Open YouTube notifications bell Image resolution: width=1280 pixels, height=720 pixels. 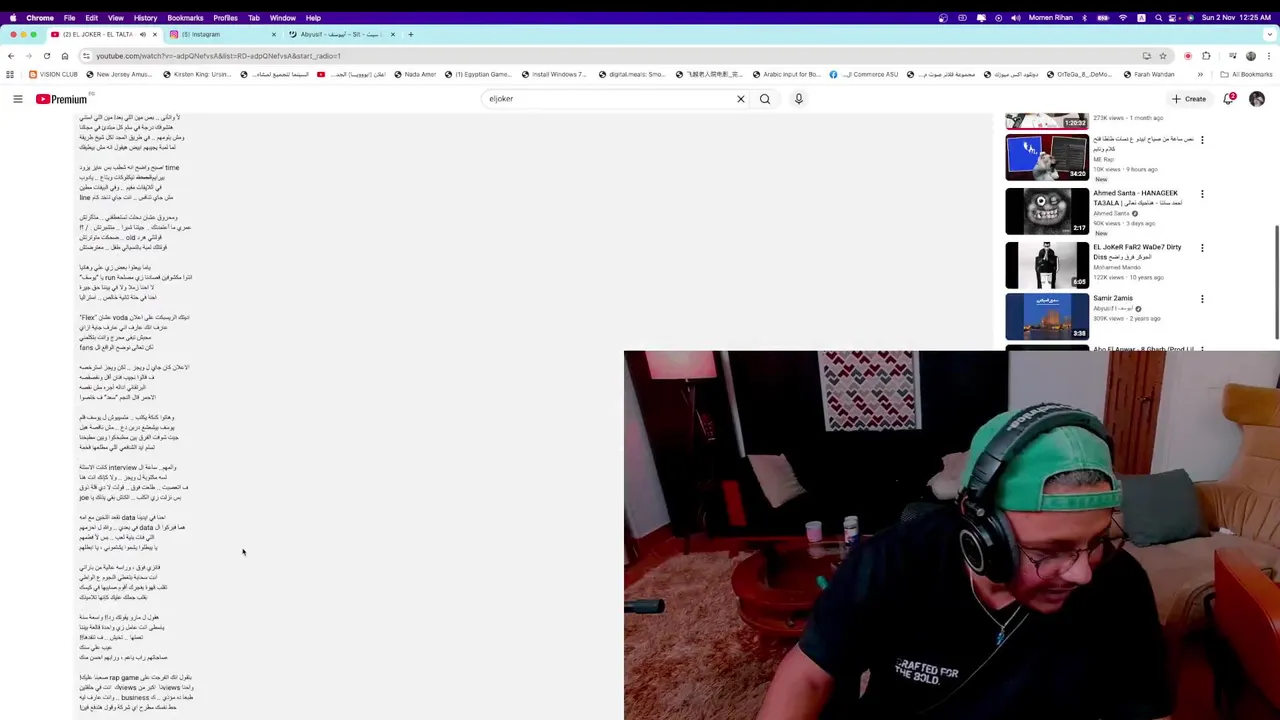(x=1229, y=99)
